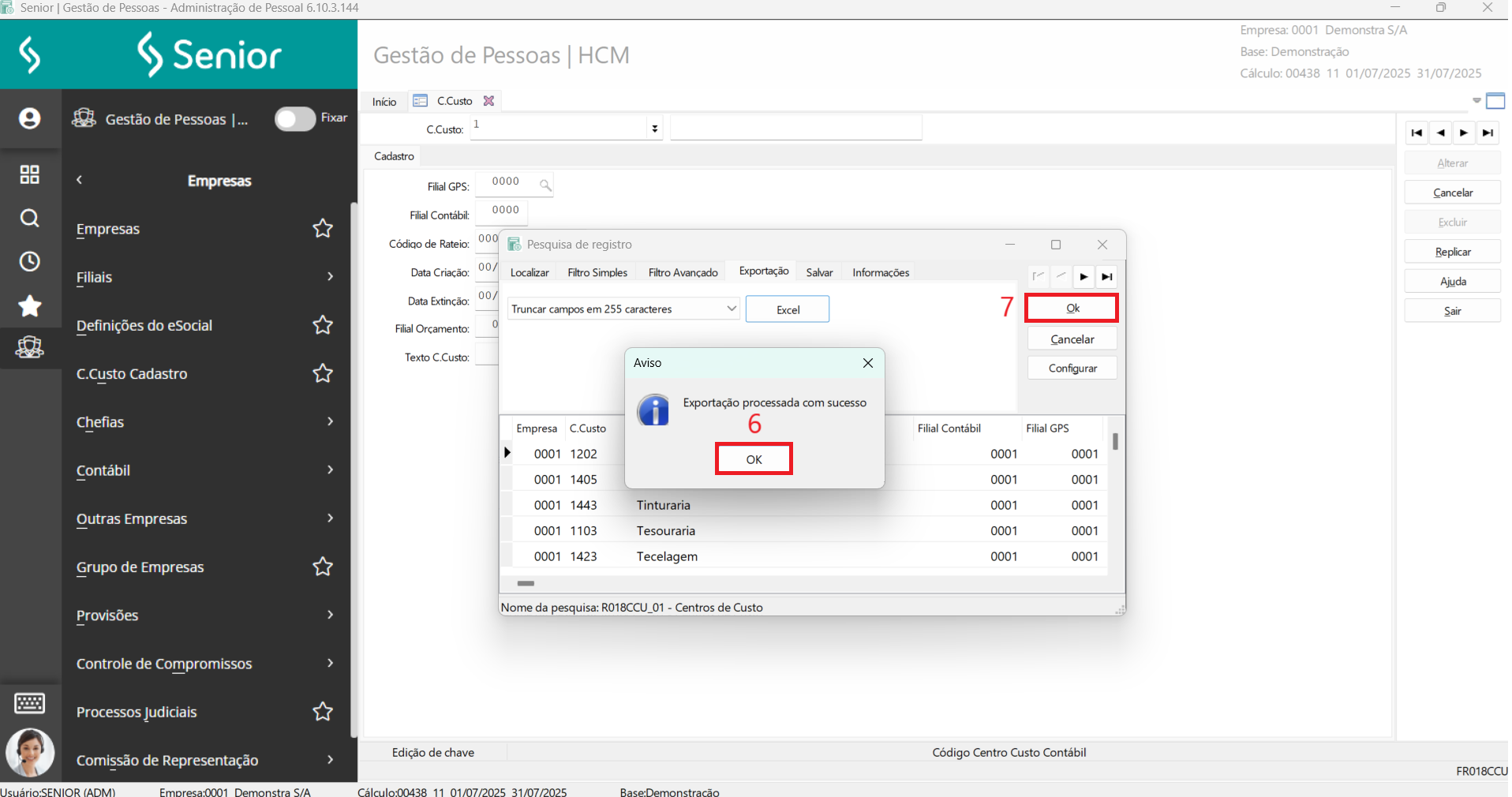Go to next record in Pesquisa de registro
1512x797 pixels.
[x=1083, y=276]
